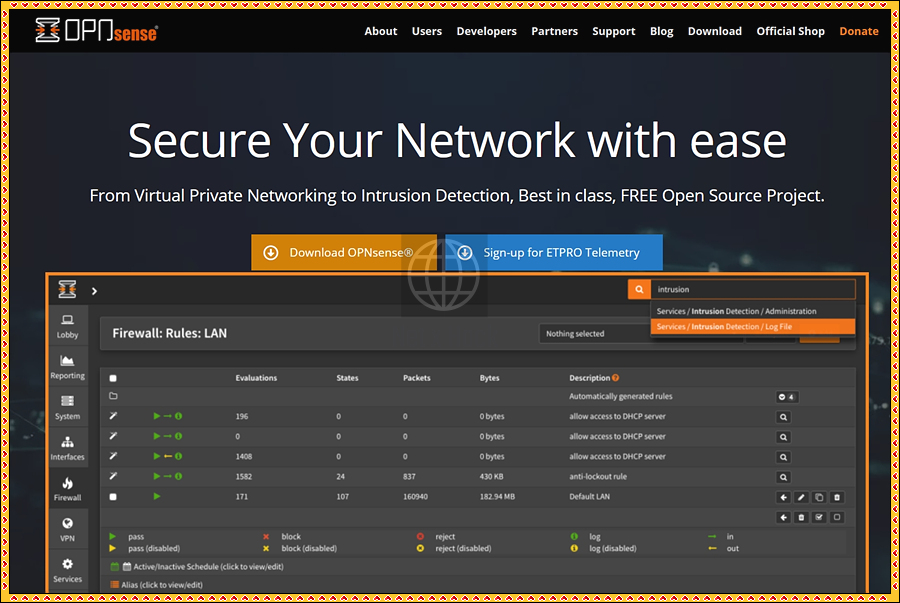
Task: Click magnifier for rule with 196 evaluations
Action: point(783,417)
